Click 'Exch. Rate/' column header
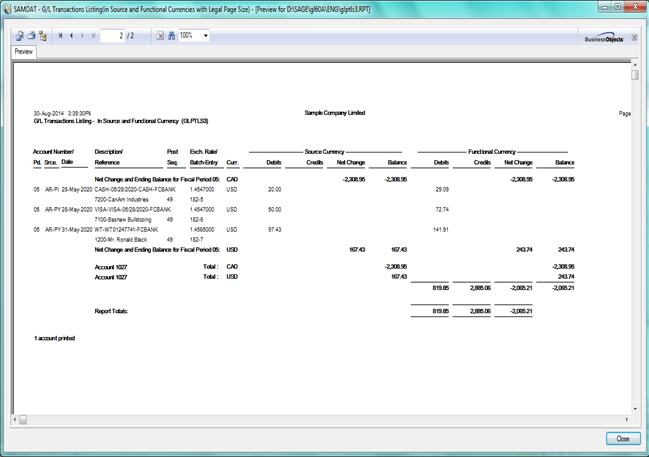Viewport: 649px width, 457px height. coord(204,152)
